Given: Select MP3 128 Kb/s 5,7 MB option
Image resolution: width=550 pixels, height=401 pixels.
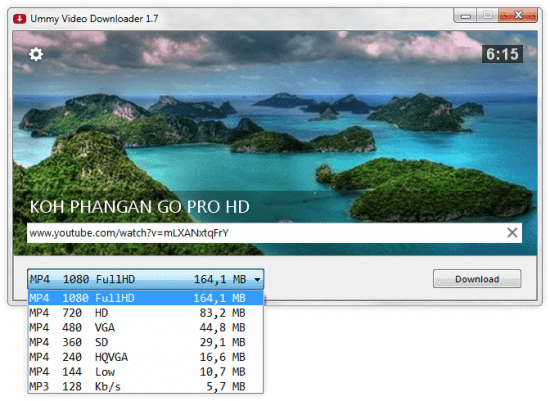Looking at the screenshot, I should tap(146, 386).
